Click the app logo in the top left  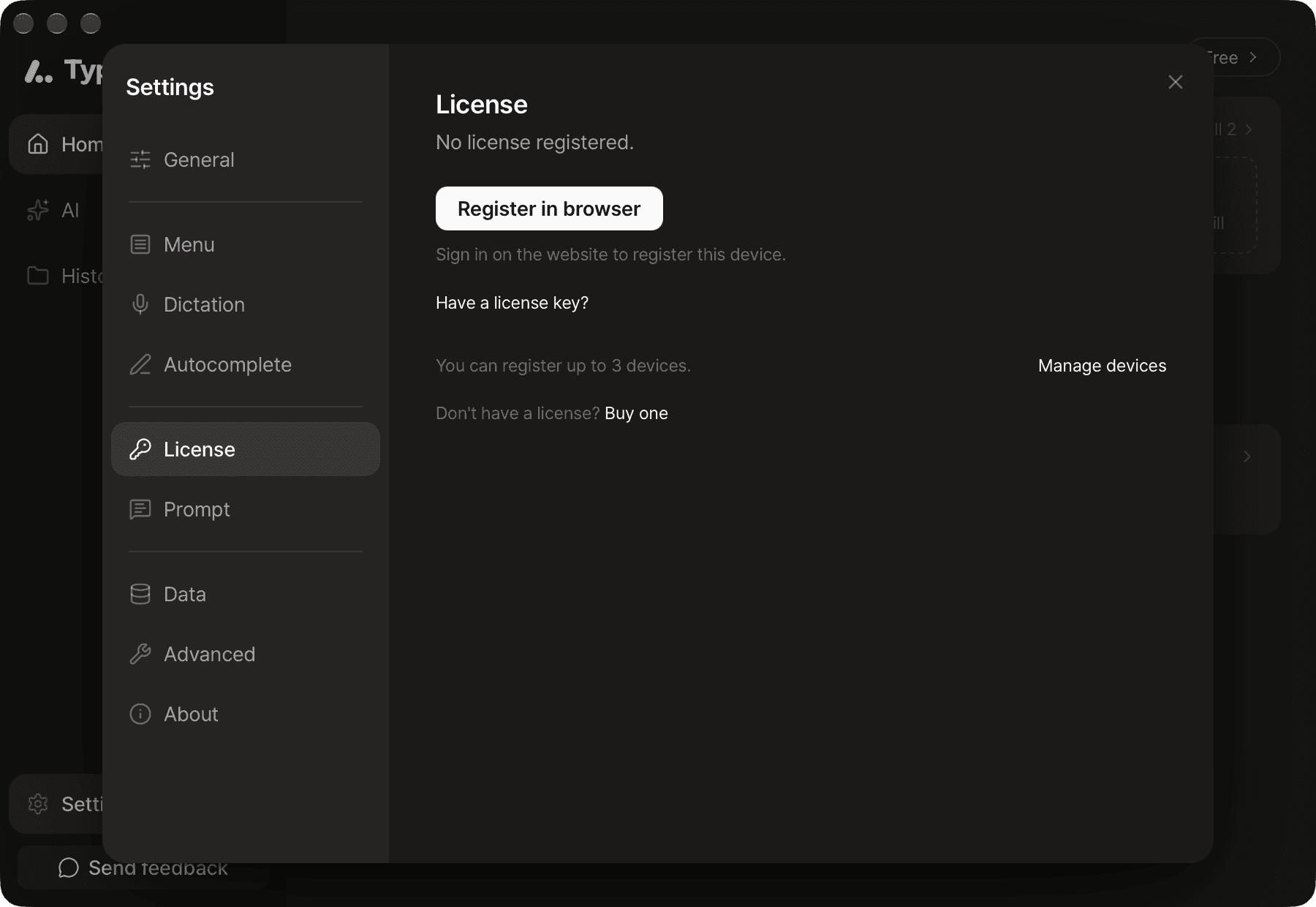39,71
